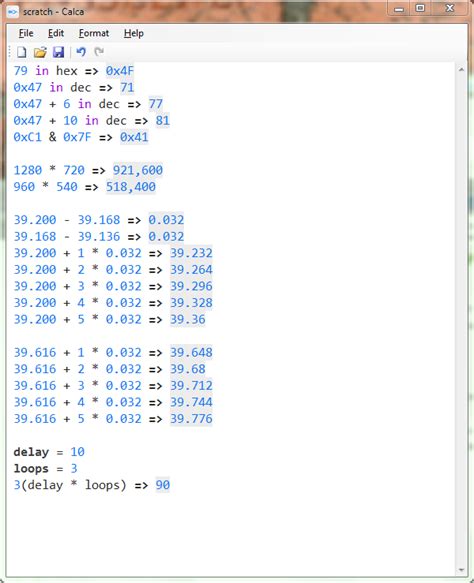Click the result 77
The height and width of the screenshot is (583, 474).
(x=155, y=104)
